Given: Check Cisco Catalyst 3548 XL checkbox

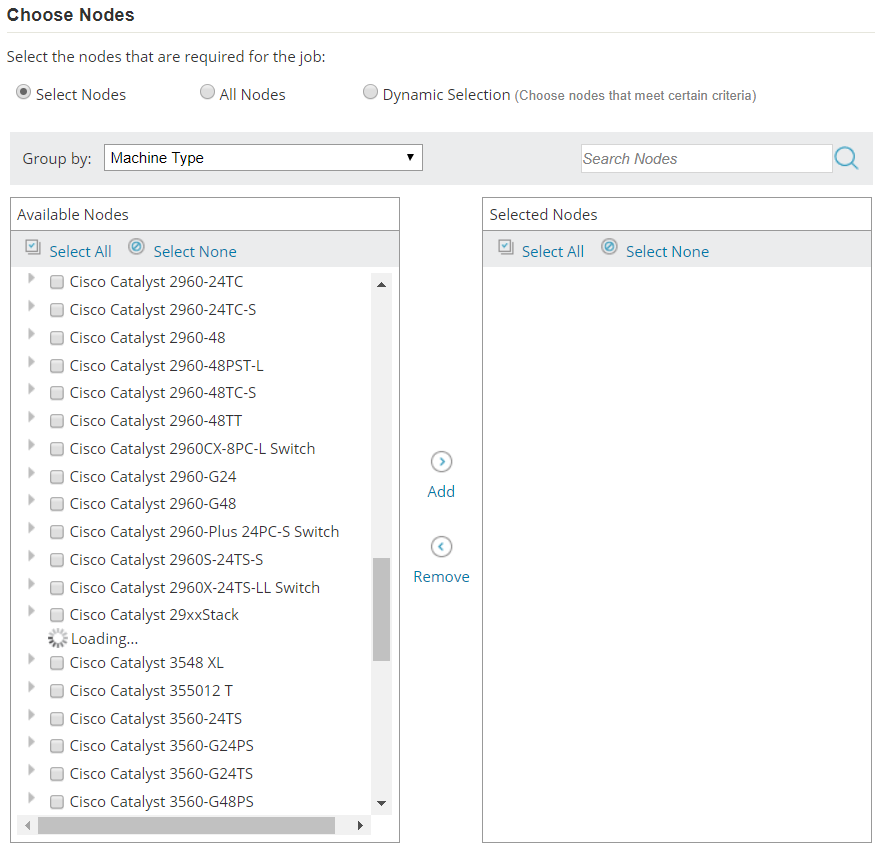Looking at the screenshot, I should pos(57,663).
